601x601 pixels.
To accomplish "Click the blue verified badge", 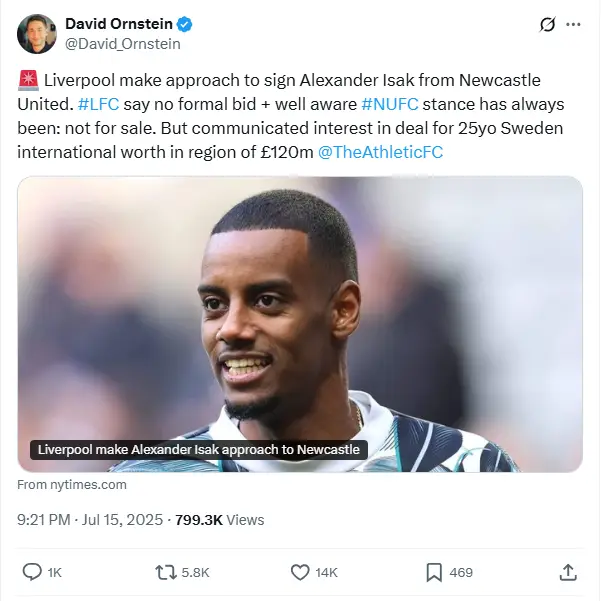I will pyautogui.click(x=184, y=24).
